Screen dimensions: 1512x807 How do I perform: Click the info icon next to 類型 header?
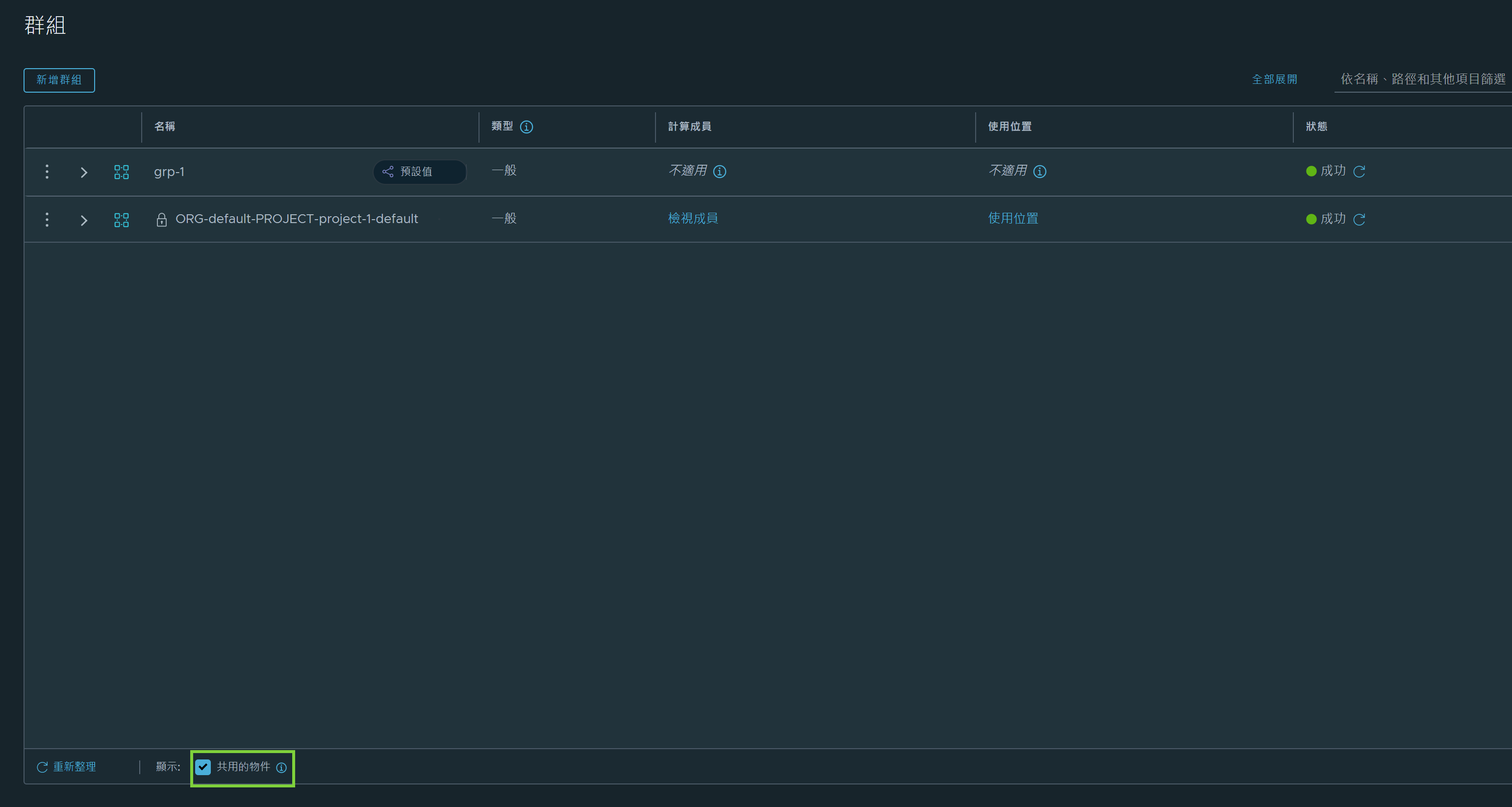click(x=527, y=127)
